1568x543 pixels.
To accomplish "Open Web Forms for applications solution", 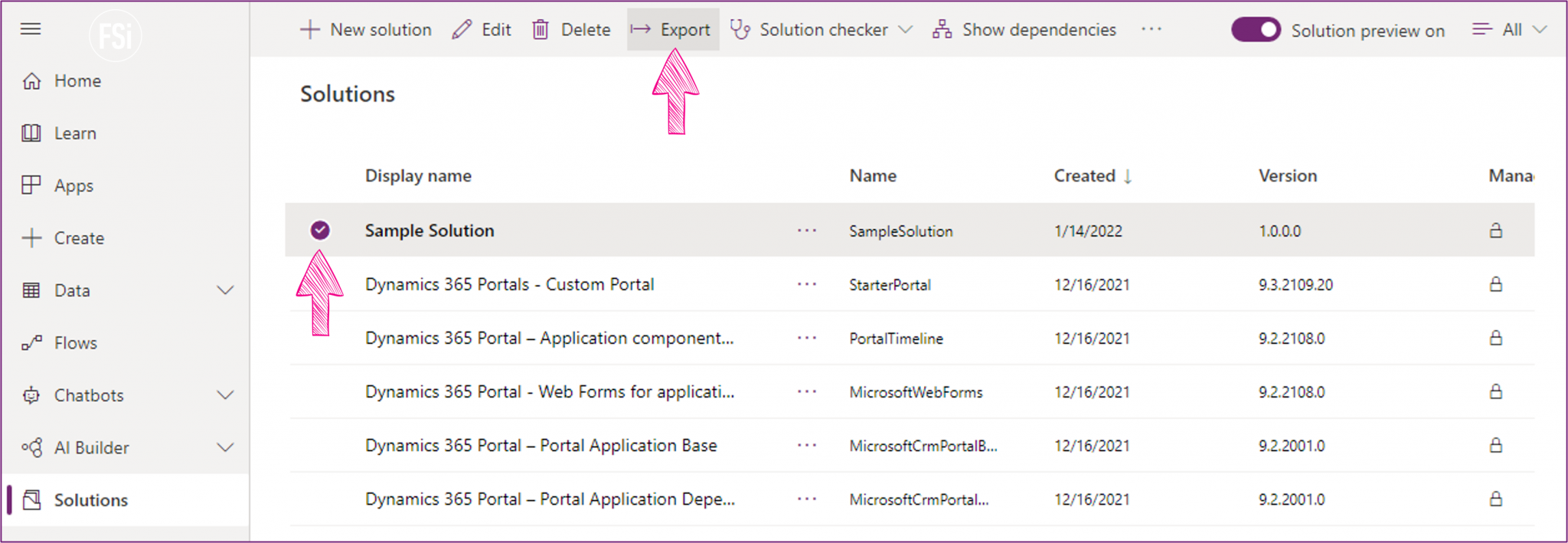I will (549, 391).
